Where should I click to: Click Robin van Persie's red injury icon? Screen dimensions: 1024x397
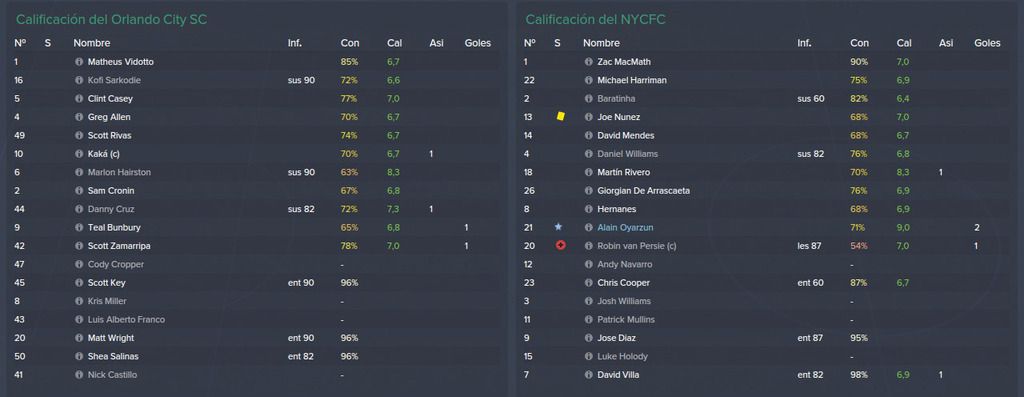pyautogui.click(x=560, y=246)
